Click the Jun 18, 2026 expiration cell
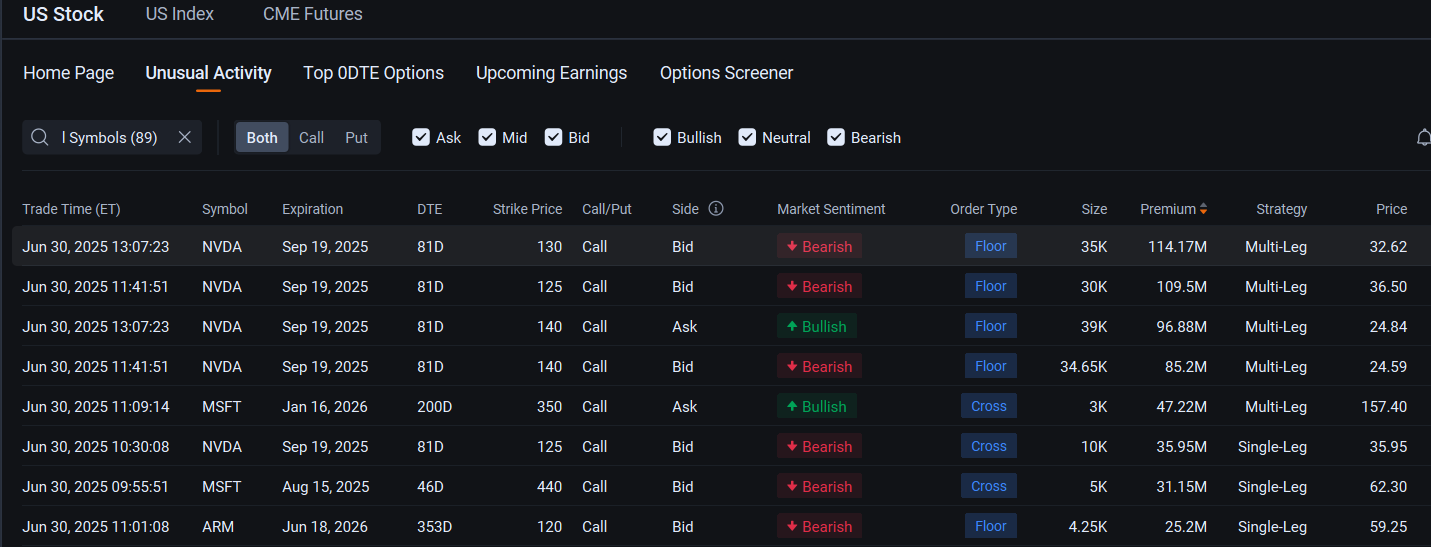Viewport: 1431px width, 547px height. (x=325, y=526)
